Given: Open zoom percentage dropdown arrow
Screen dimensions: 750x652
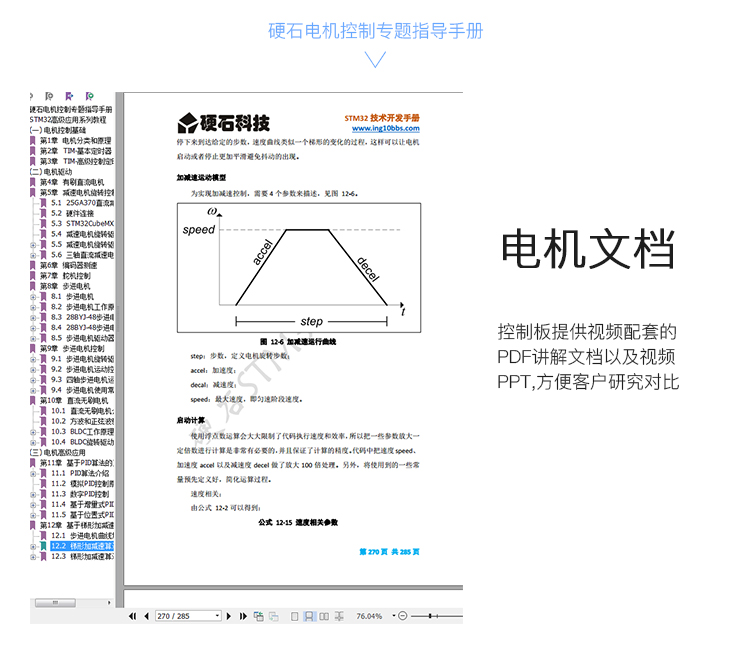Looking at the screenshot, I should (394, 616).
